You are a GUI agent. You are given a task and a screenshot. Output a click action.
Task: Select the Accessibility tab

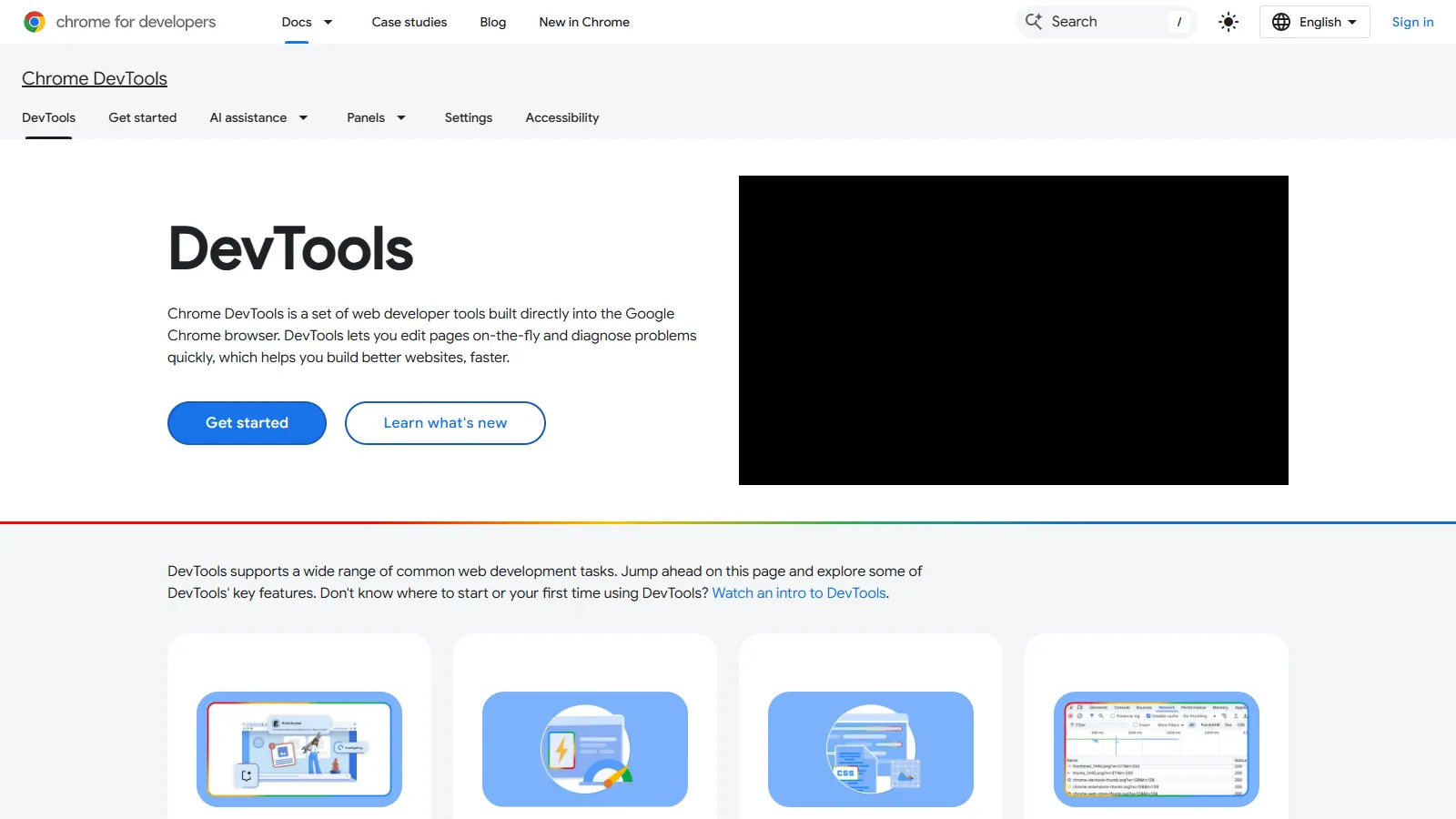pos(561,117)
